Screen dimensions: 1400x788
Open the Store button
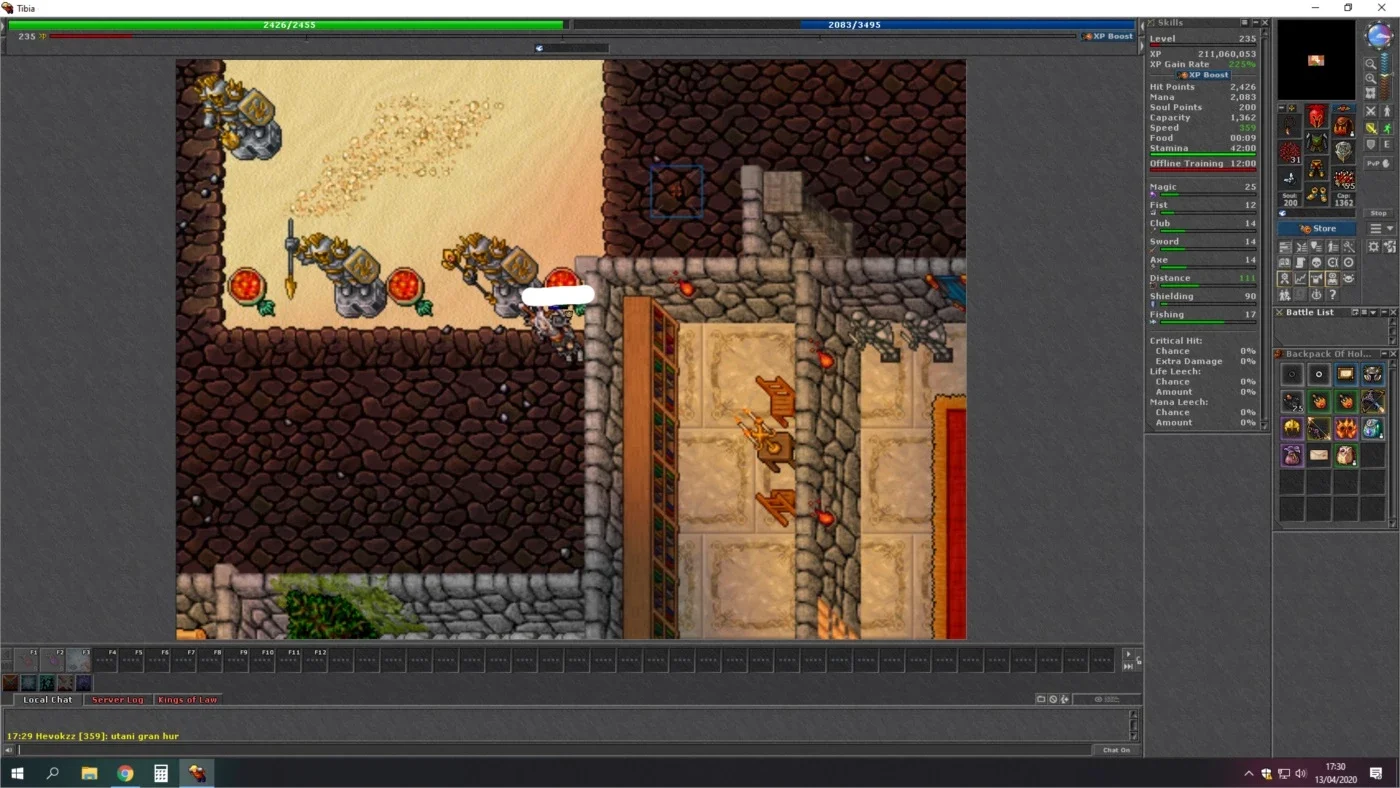1317,229
